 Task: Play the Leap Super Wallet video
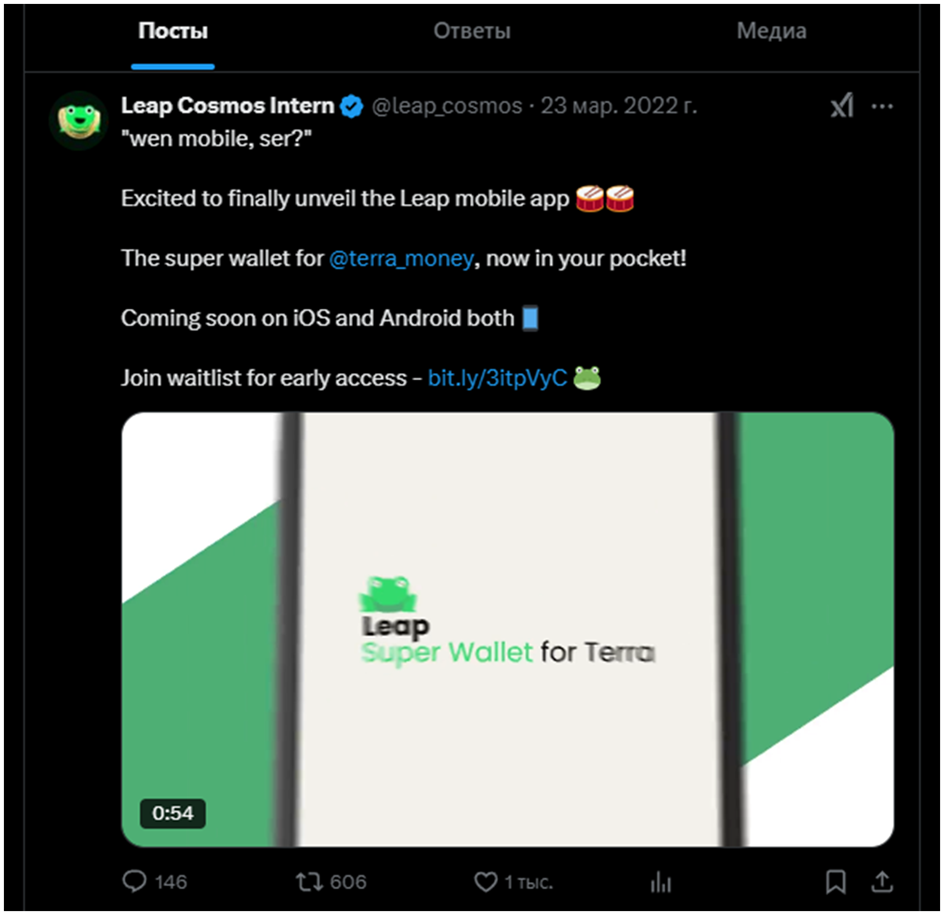508,630
